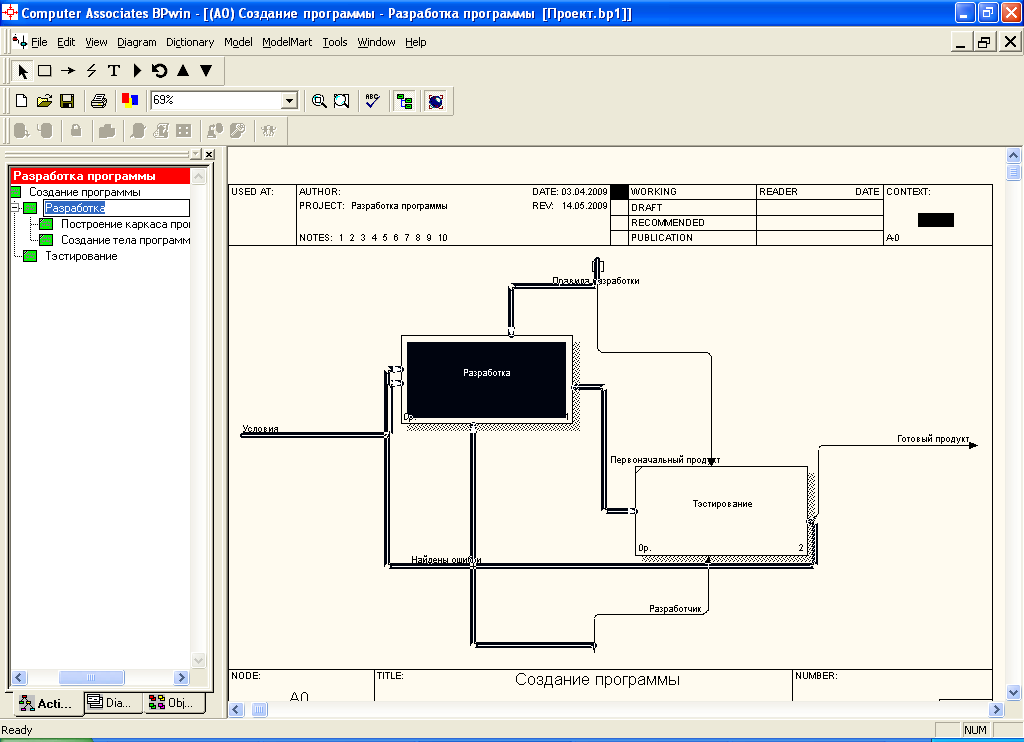Activate the Pointer selection tool
Screen dimensions: 1024x742
[24, 71]
